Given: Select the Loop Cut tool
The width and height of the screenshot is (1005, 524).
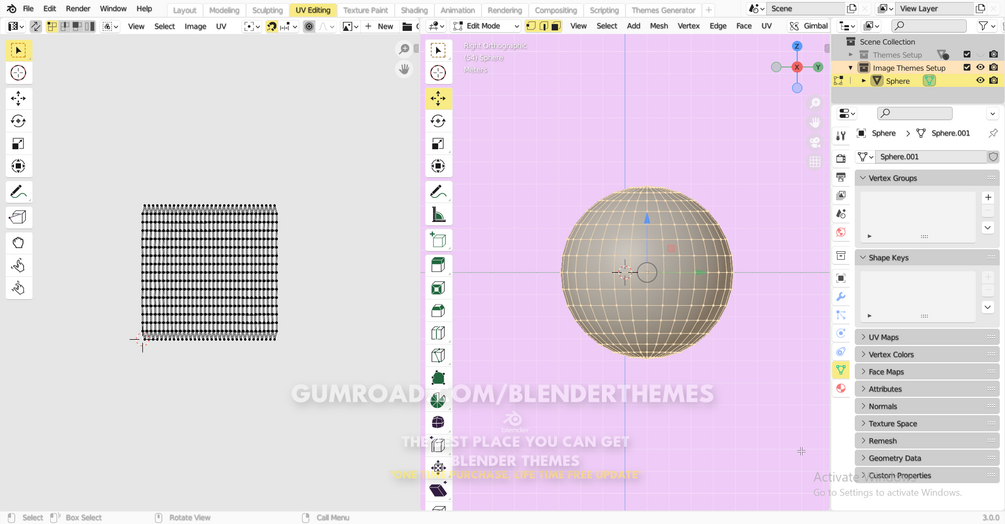Looking at the screenshot, I should [438, 333].
